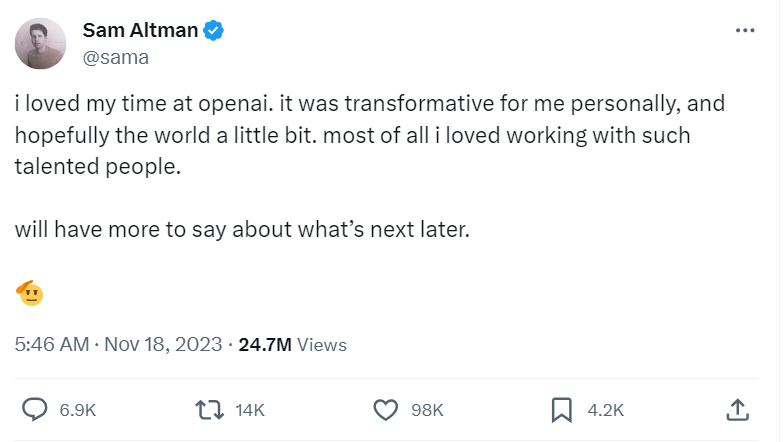Click the 14K repost count
The width and height of the screenshot is (783, 442).
click(x=251, y=410)
